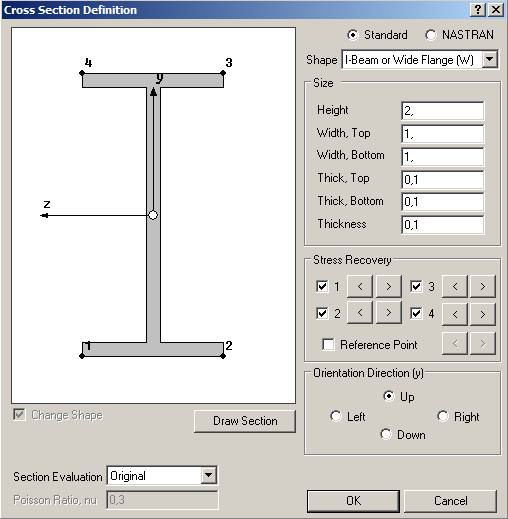Click the Width, Bottom input field

point(443,156)
